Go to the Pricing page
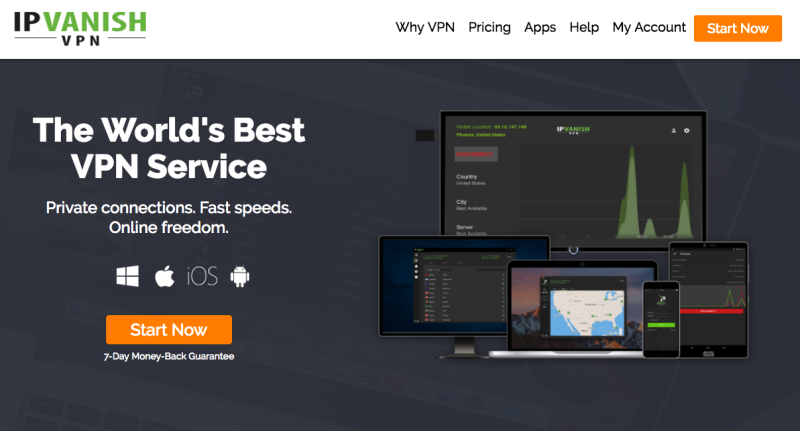 (489, 28)
